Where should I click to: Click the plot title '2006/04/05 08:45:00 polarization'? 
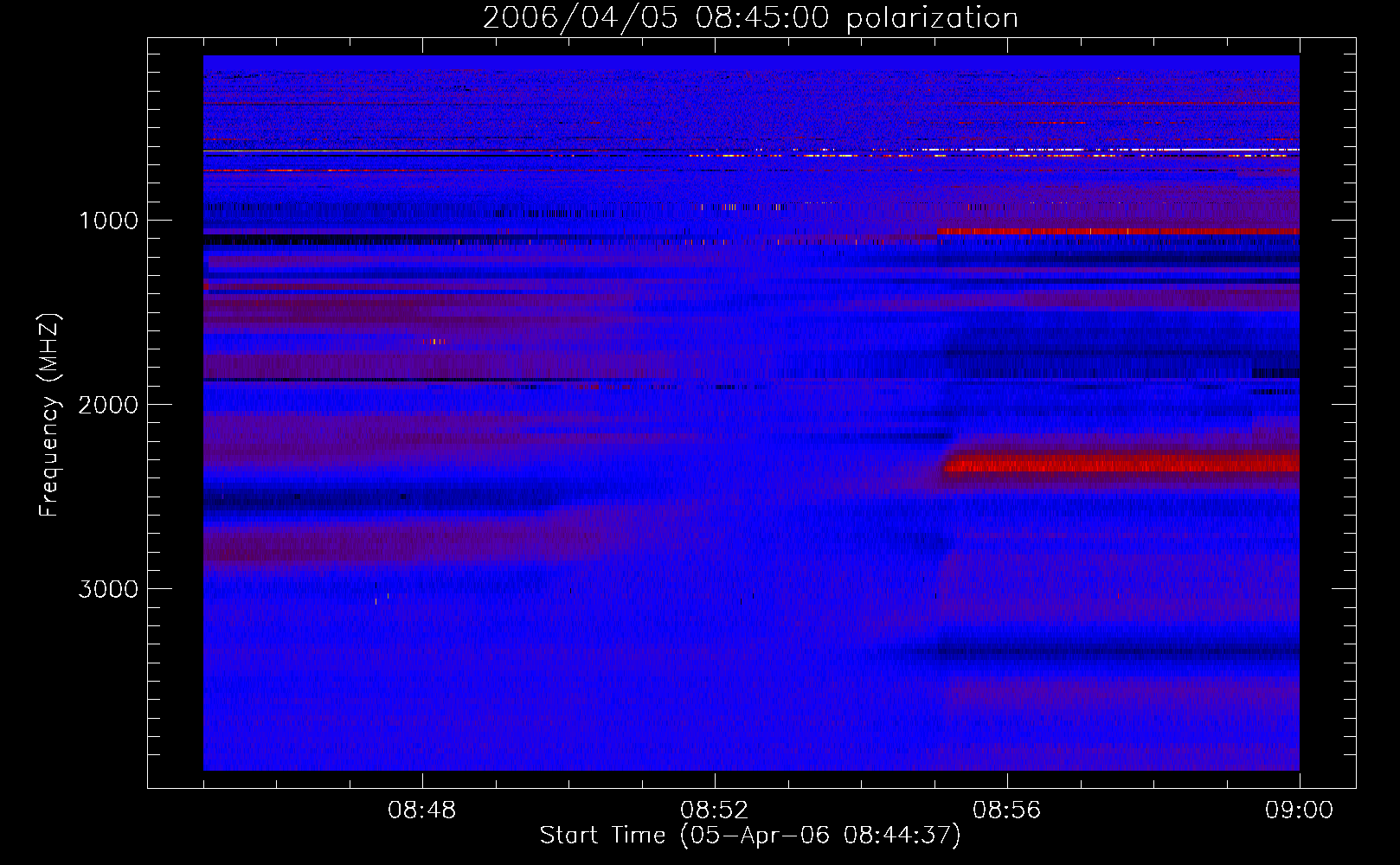750,17
